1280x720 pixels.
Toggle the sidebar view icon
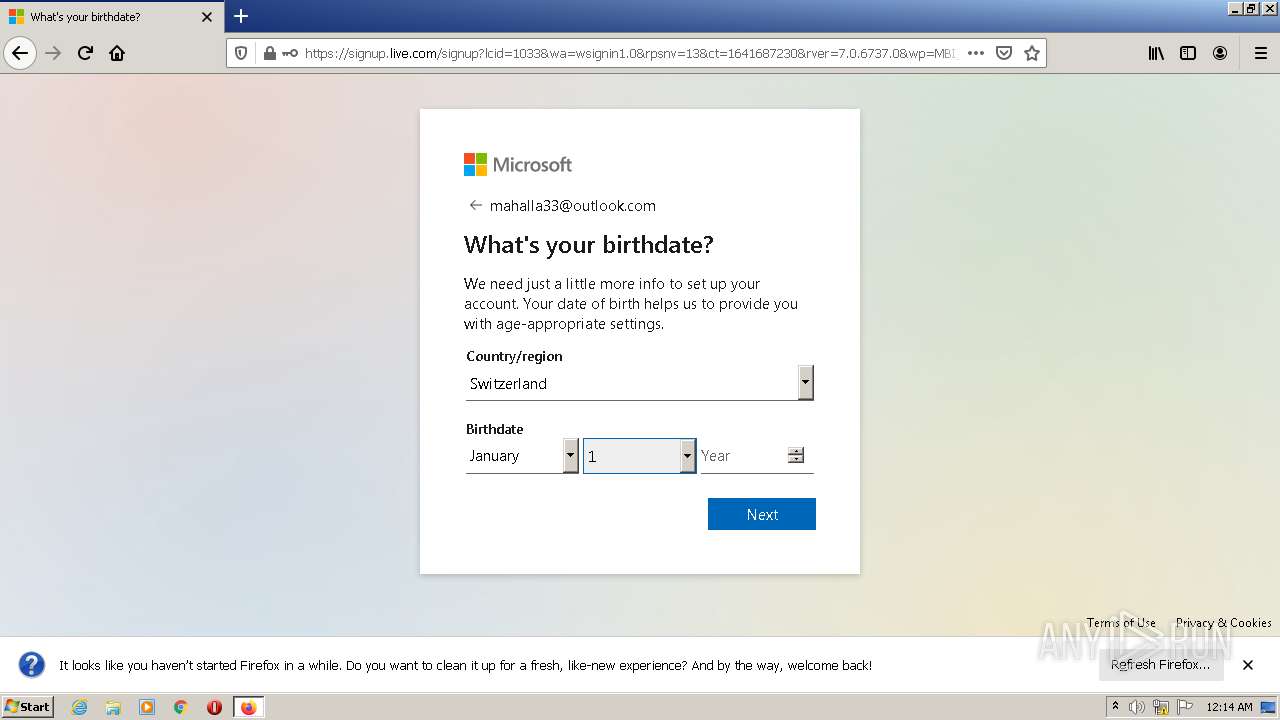[x=1188, y=53]
